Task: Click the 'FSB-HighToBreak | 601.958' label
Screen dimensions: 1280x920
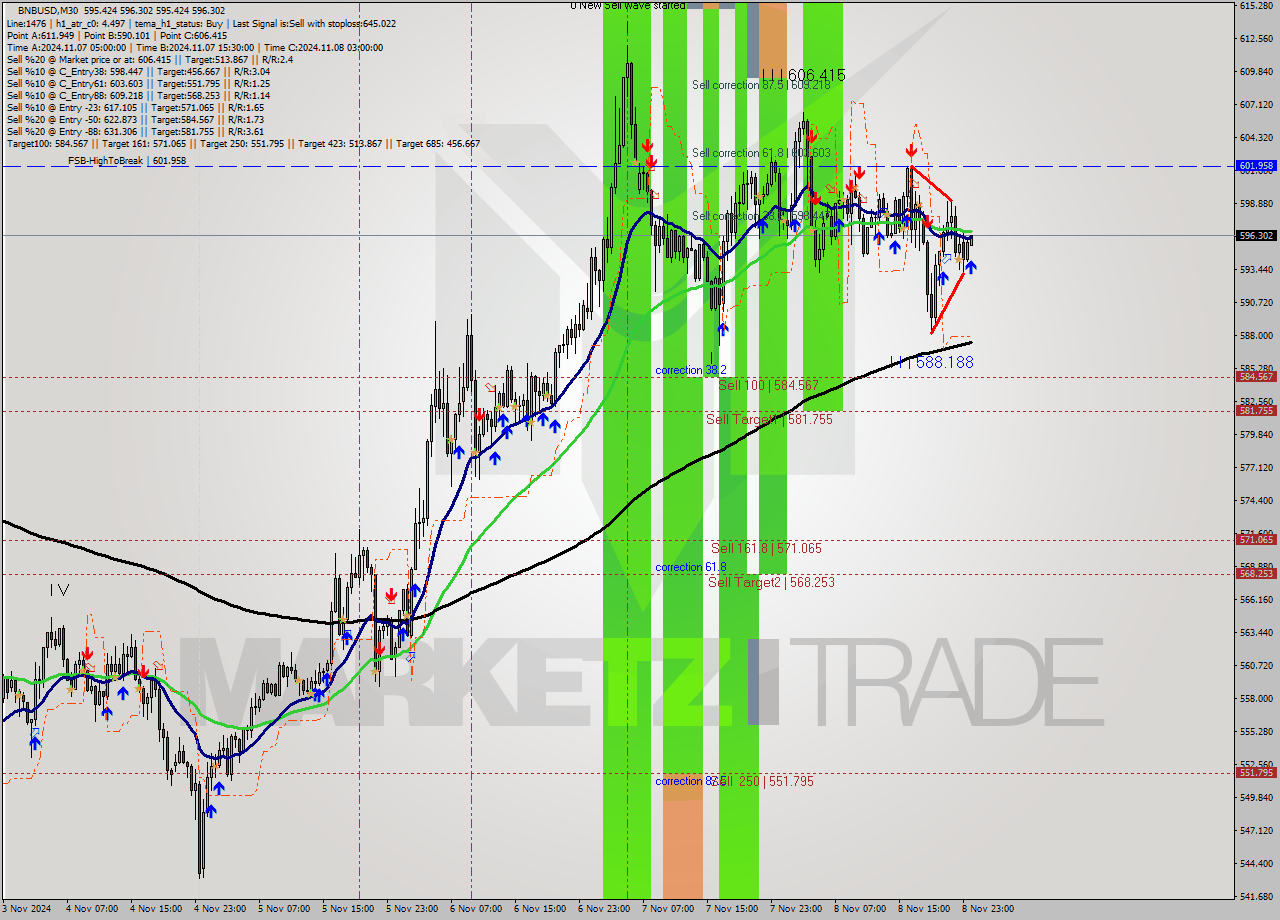Action: click(125, 160)
